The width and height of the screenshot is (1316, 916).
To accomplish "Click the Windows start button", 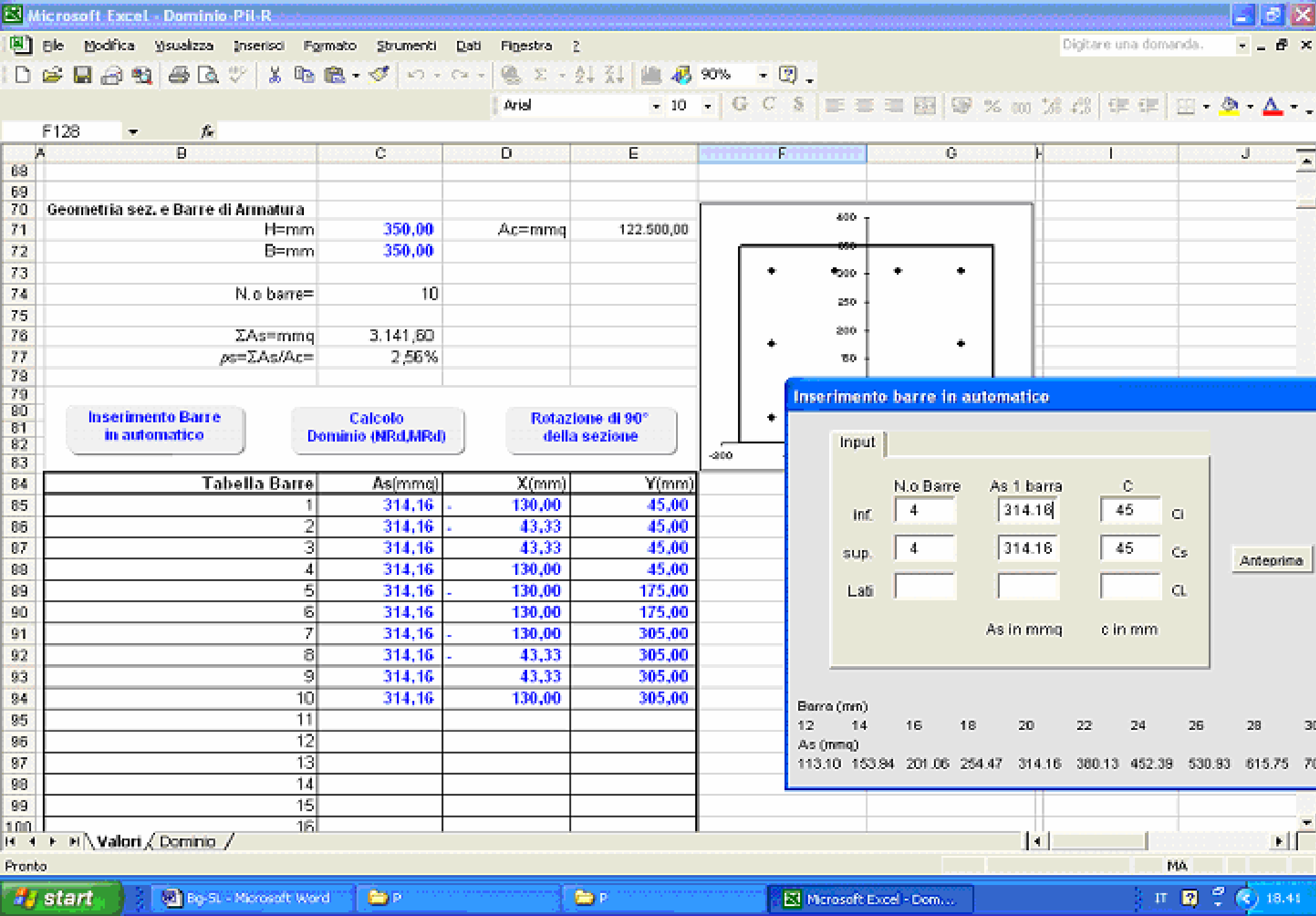I will coord(61,898).
